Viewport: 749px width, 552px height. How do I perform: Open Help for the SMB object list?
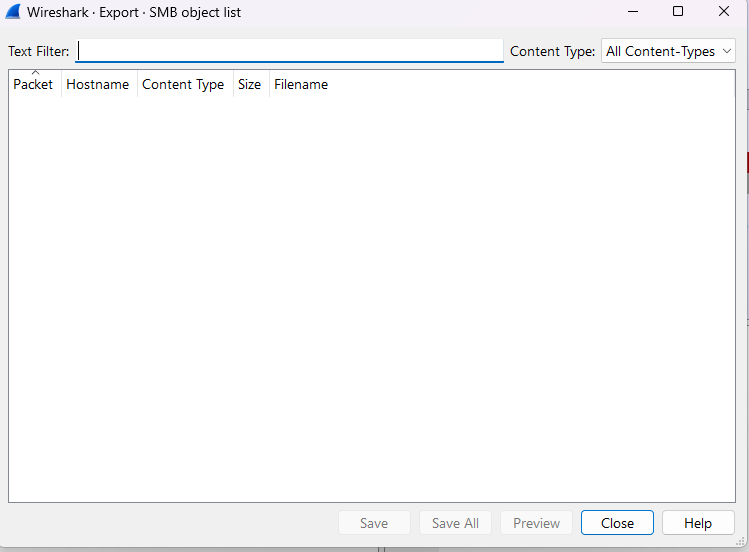(x=698, y=523)
